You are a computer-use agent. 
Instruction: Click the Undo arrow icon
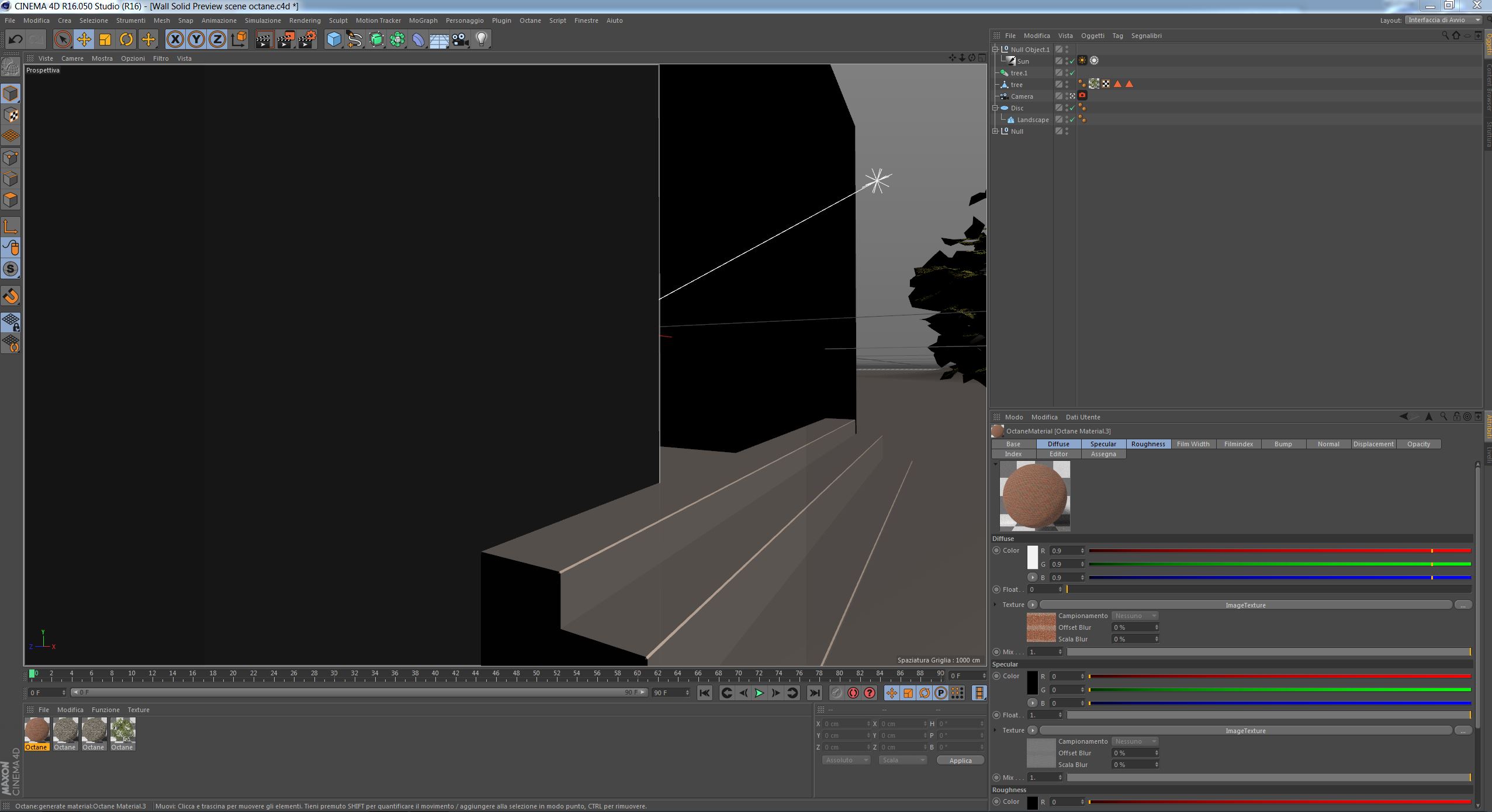point(16,39)
